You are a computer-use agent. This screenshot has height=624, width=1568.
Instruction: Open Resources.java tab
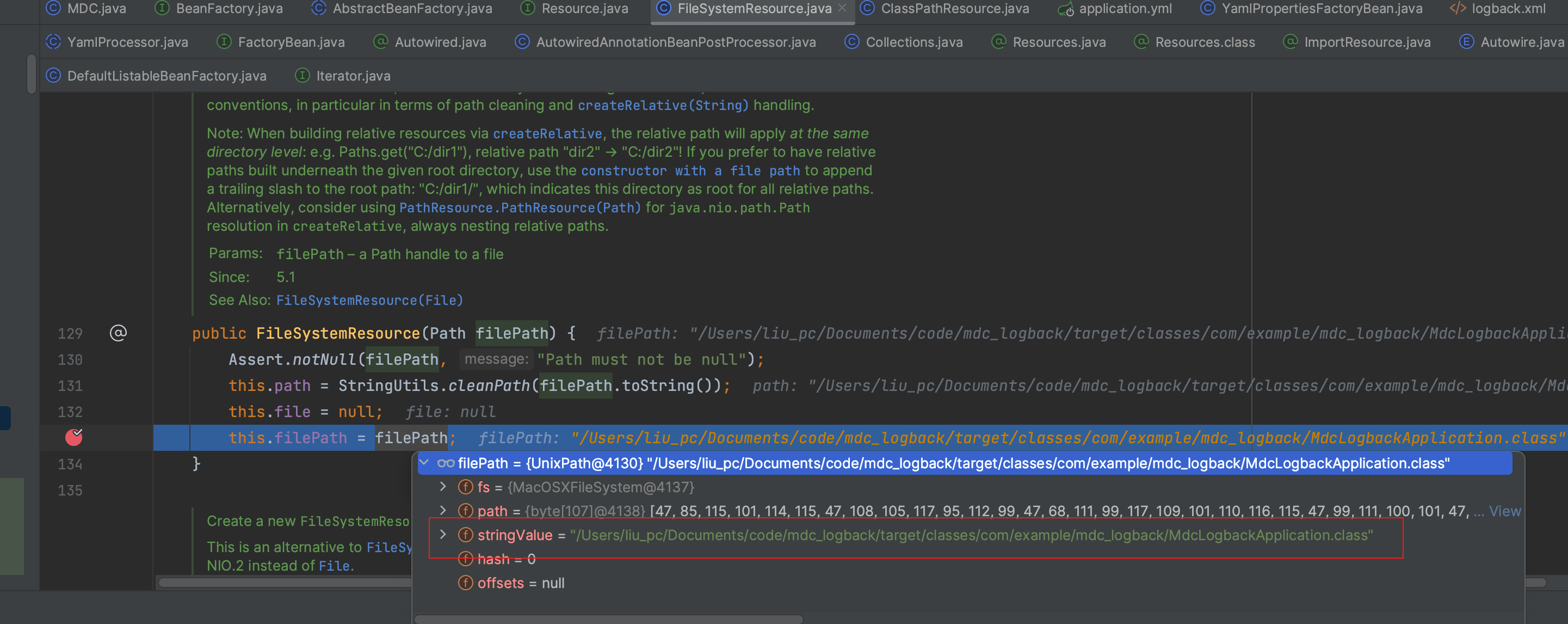pyautogui.click(x=1049, y=42)
